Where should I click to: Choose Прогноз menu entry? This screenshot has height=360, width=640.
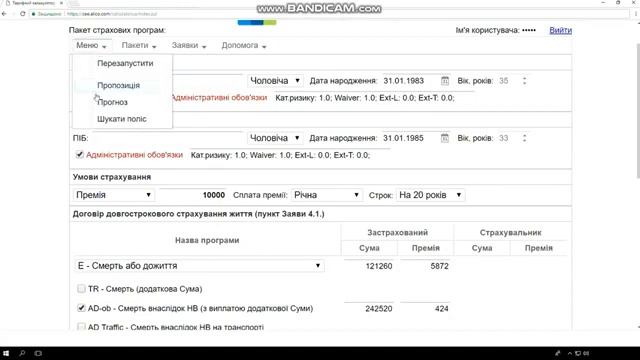click(113, 102)
